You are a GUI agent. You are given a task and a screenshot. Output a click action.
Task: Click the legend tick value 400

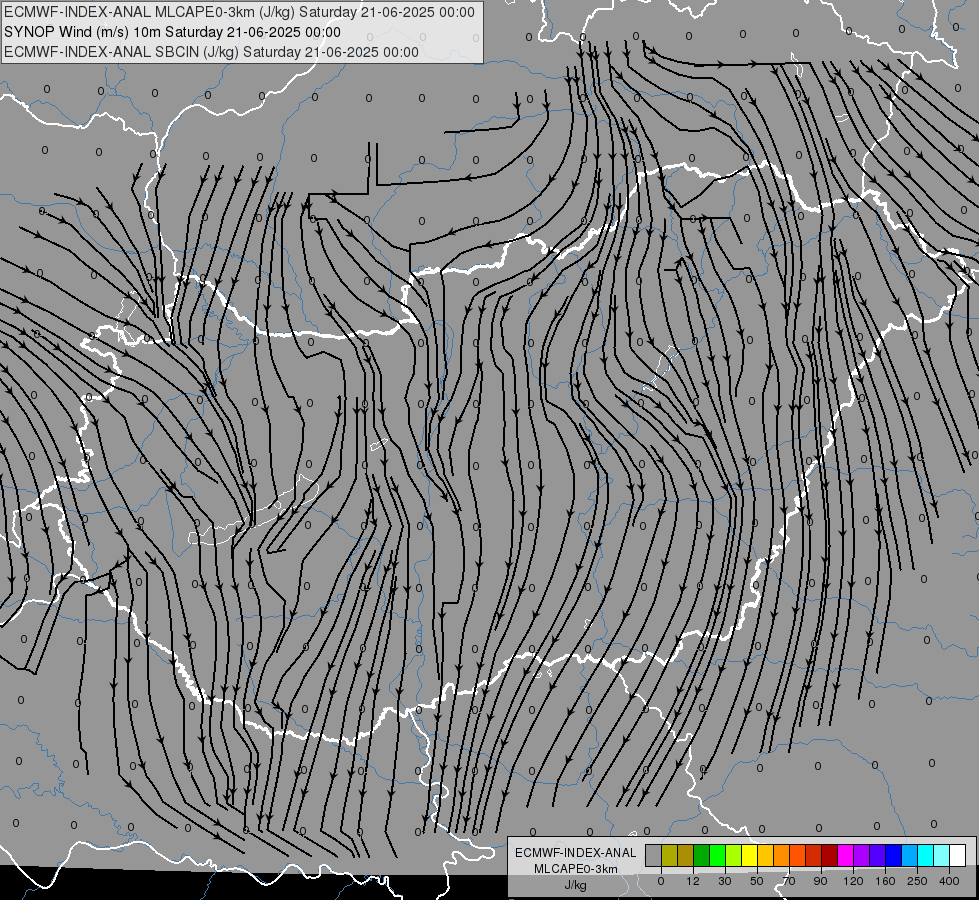[x=949, y=881]
